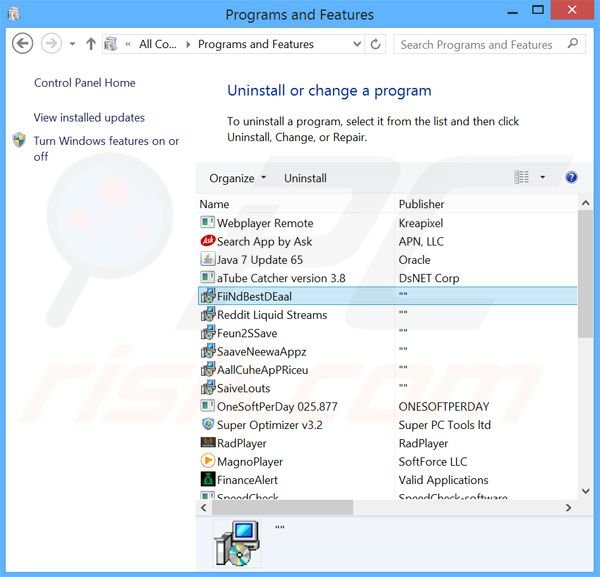Go up one folder level
The image size is (600, 577).
point(91,44)
